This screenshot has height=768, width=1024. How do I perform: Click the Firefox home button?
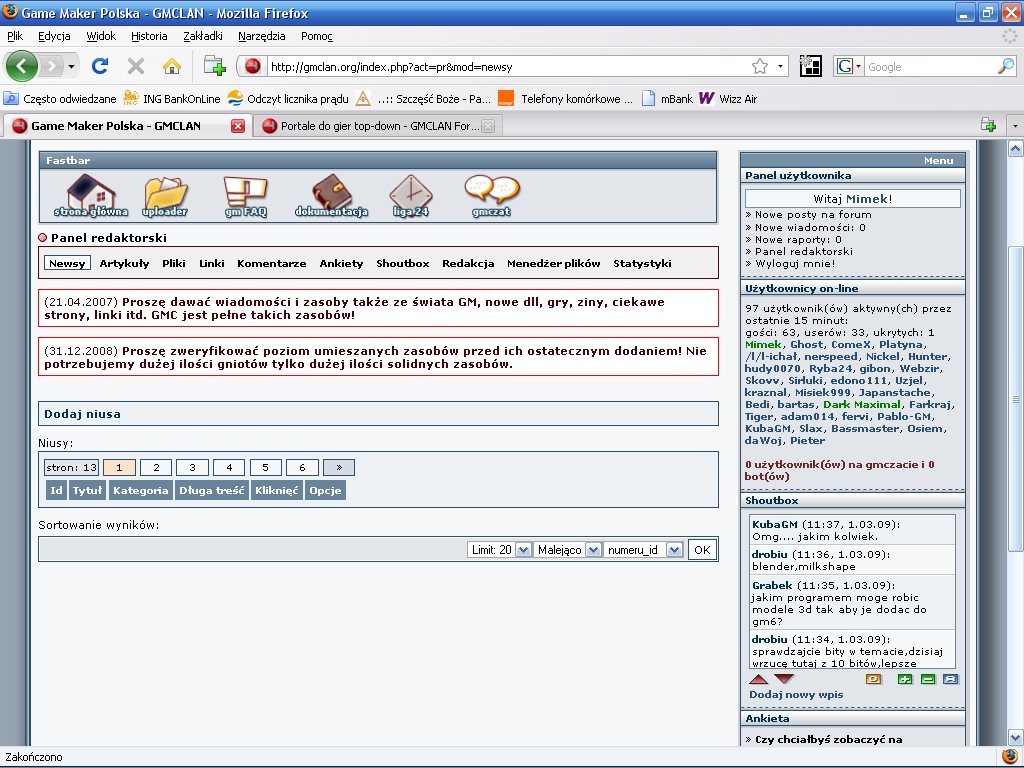click(172, 66)
